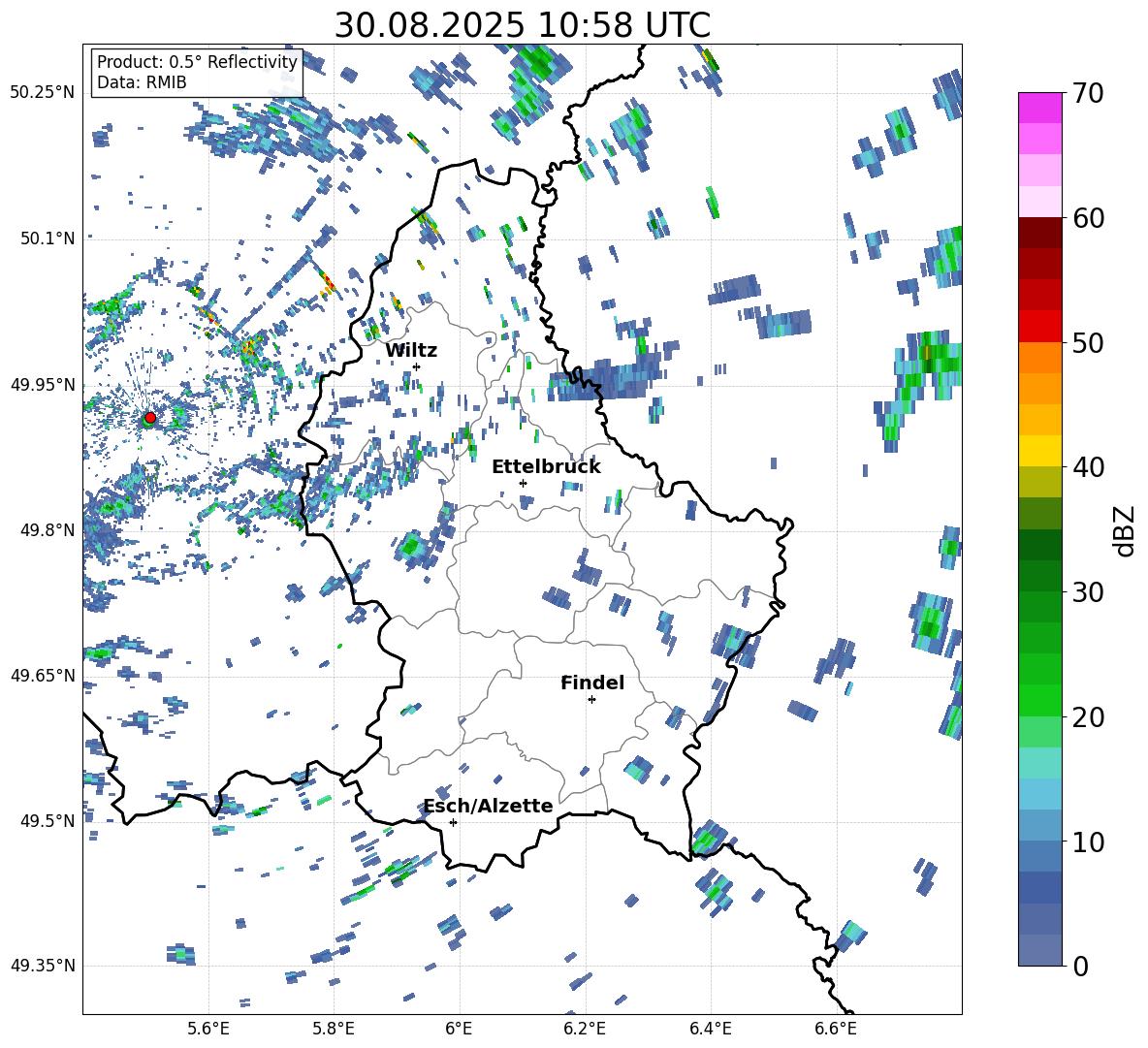Image resolution: width=1148 pixels, height=1048 pixels.
Task: Click the 50.1°N latitude label
Action: click(47, 238)
